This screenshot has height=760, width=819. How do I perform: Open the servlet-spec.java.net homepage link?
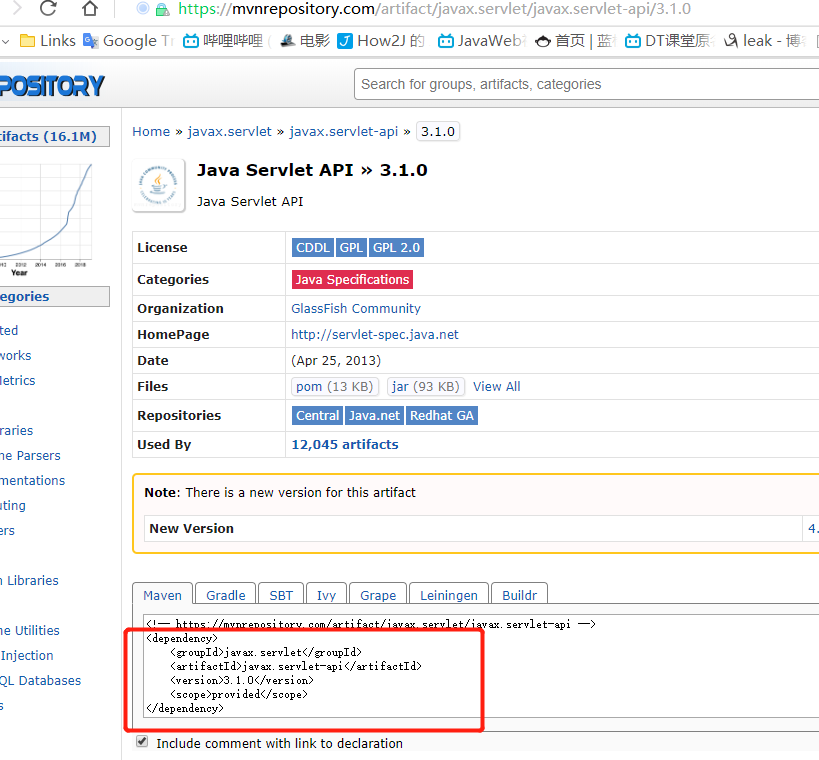tap(375, 335)
